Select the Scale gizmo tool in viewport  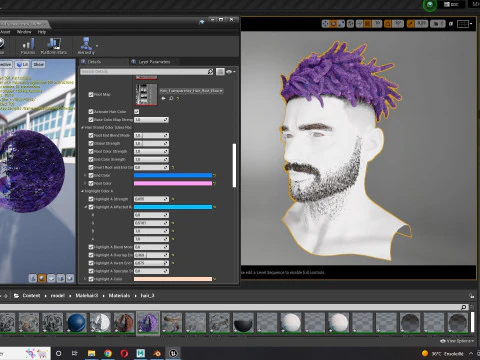[341, 24]
